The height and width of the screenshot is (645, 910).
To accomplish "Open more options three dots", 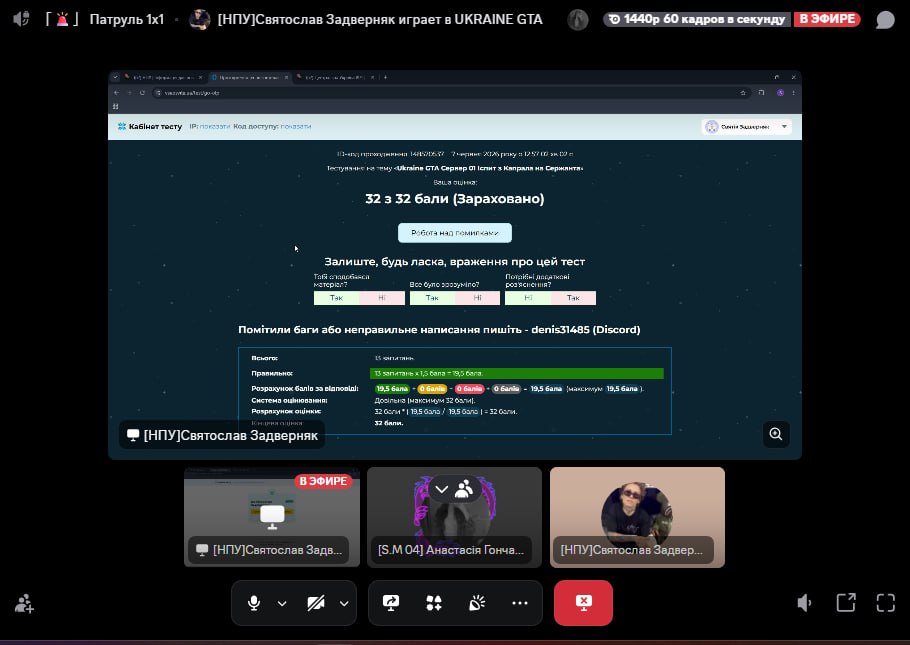I will [520, 603].
